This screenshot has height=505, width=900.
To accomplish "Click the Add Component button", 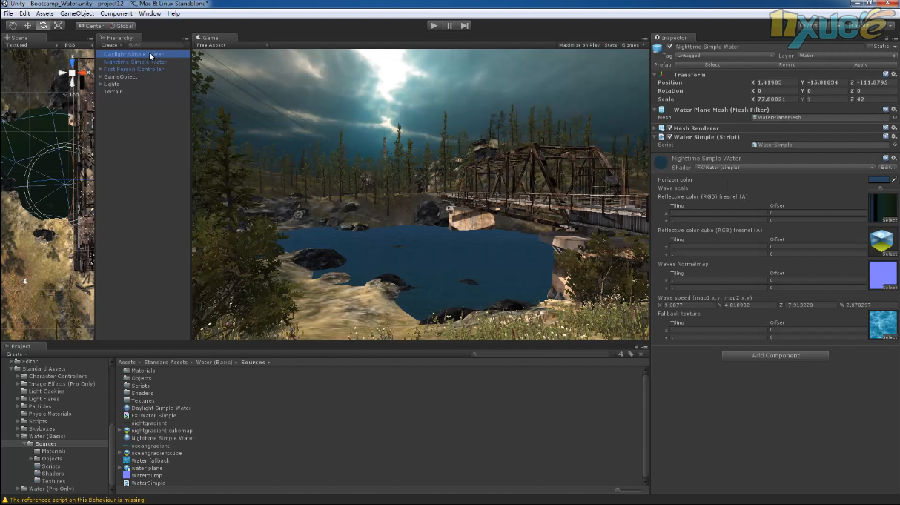I will (x=775, y=356).
